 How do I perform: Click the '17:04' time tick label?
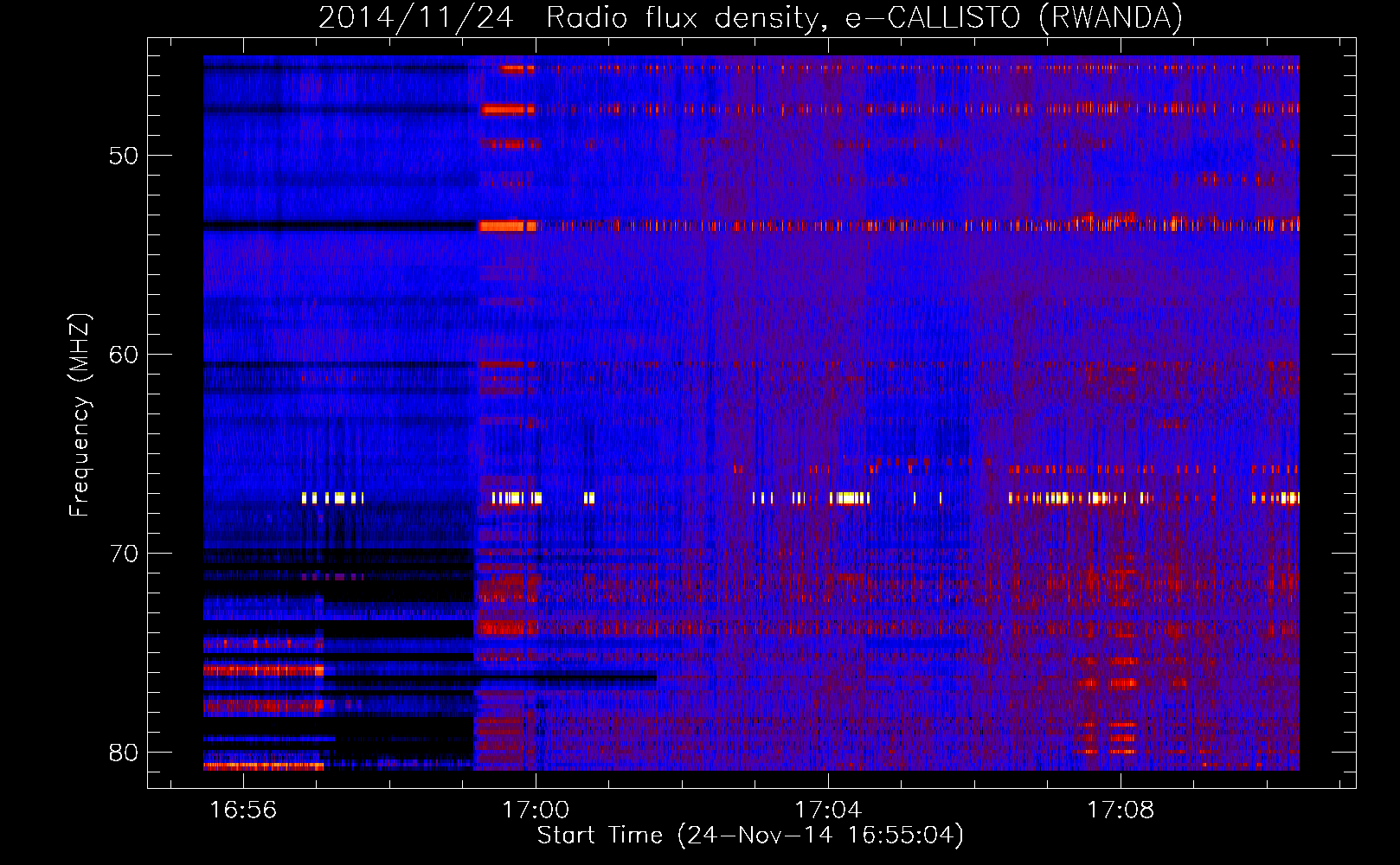pyautogui.click(x=828, y=811)
